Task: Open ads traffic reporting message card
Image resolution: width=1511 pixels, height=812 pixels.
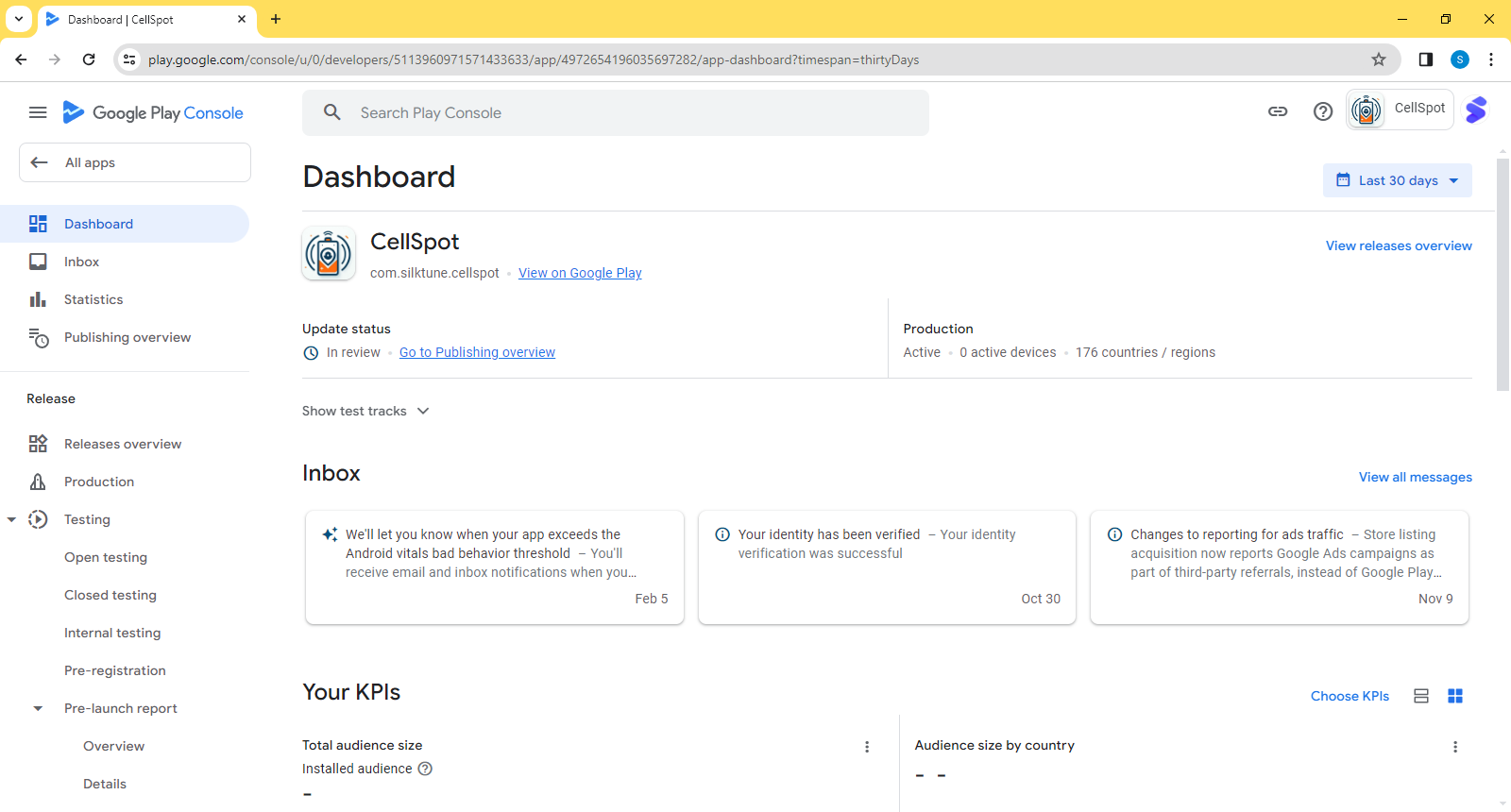Action: click(1280, 567)
